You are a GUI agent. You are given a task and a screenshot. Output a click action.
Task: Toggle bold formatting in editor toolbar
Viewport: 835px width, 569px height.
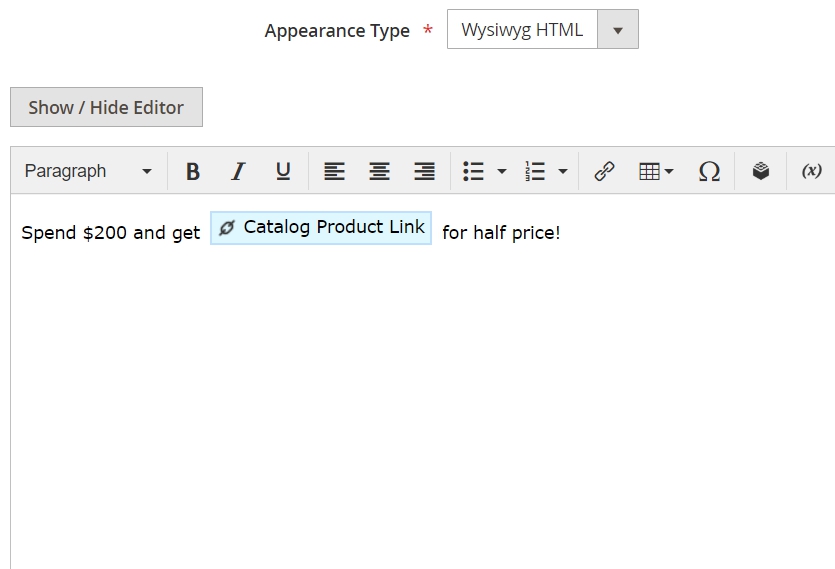coord(193,171)
